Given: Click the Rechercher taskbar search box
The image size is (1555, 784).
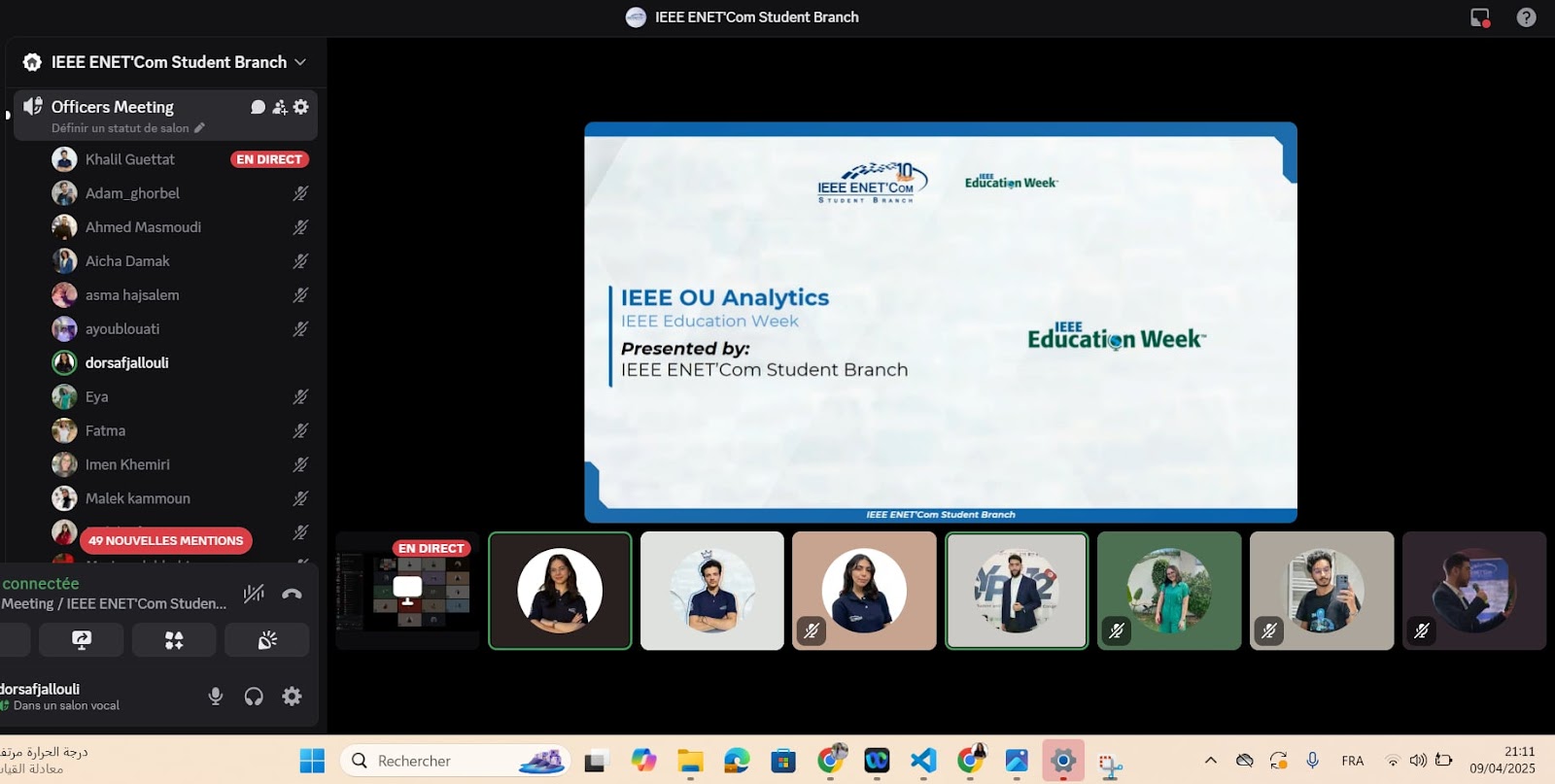Looking at the screenshot, I should click(x=455, y=761).
